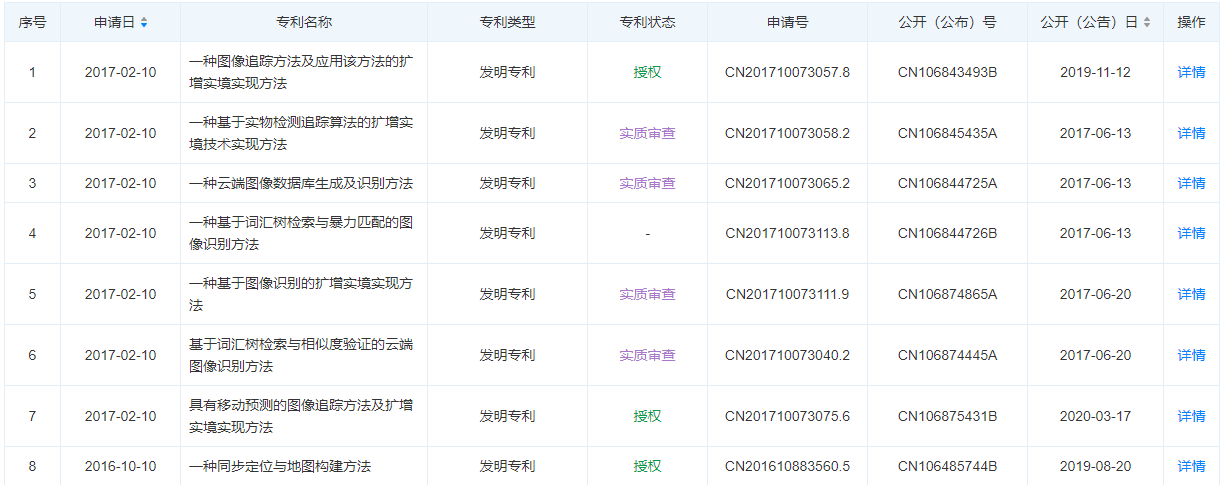Open 详情 for CN201710073057.8
Viewport: 1222px width, 485px height.
1191,72
